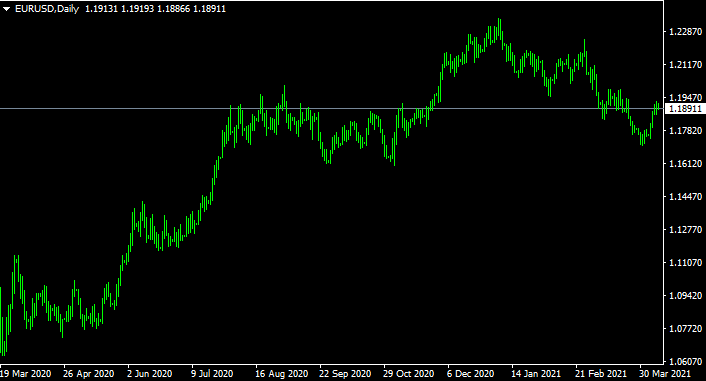
Task: Click the OHLC values 1.19131 1.19193 1.18866
Action: click(137, 9)
